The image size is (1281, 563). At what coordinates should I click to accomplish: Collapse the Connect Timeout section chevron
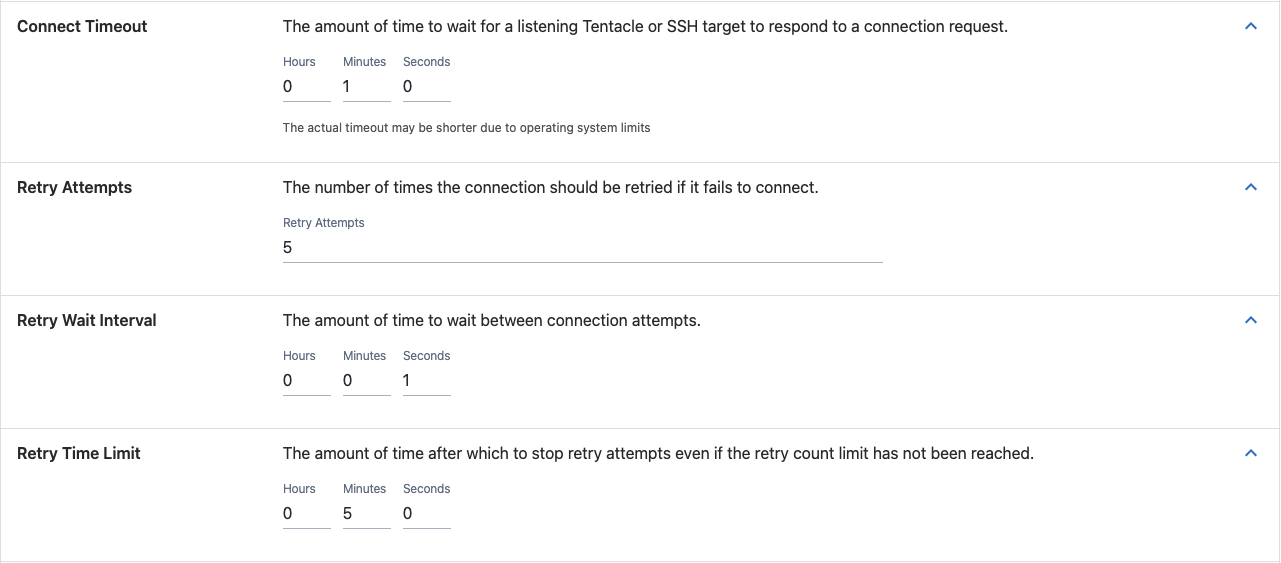click(x=1250, y=27)
